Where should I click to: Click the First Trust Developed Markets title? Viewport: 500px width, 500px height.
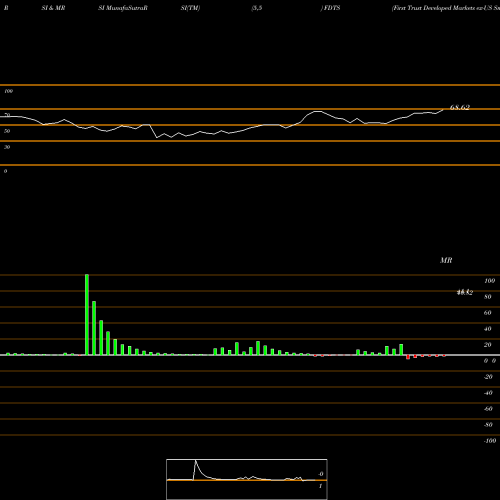[x=446, y=8]
